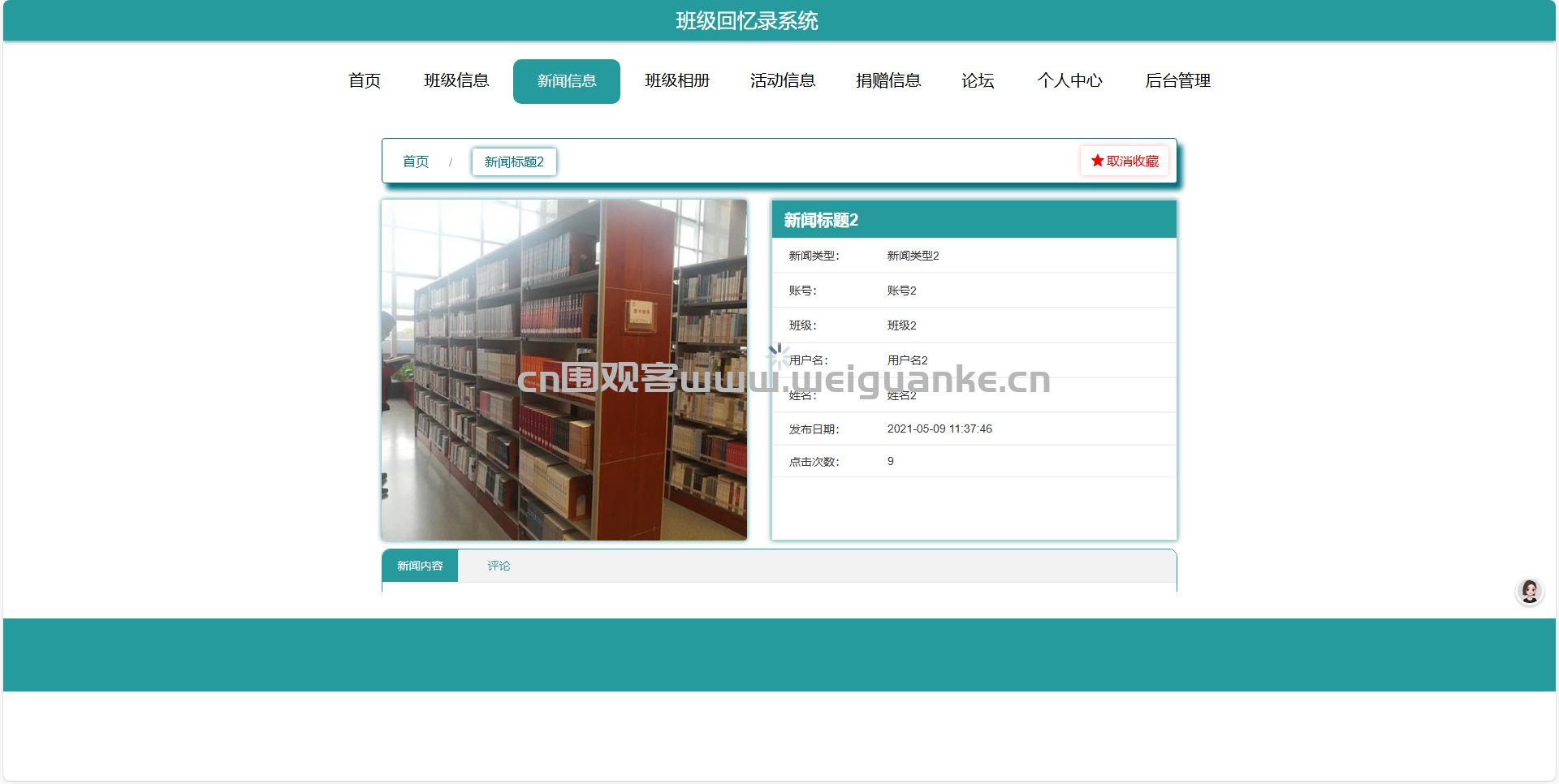Switch to 评论 tab
Image resolution: width=1559 pixels, height=784 pixels.
(499, 566)
